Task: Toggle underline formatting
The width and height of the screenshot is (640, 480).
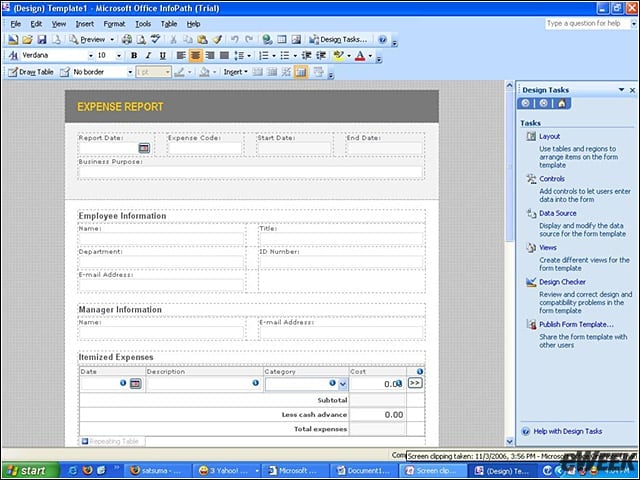Action: [162, 56]
